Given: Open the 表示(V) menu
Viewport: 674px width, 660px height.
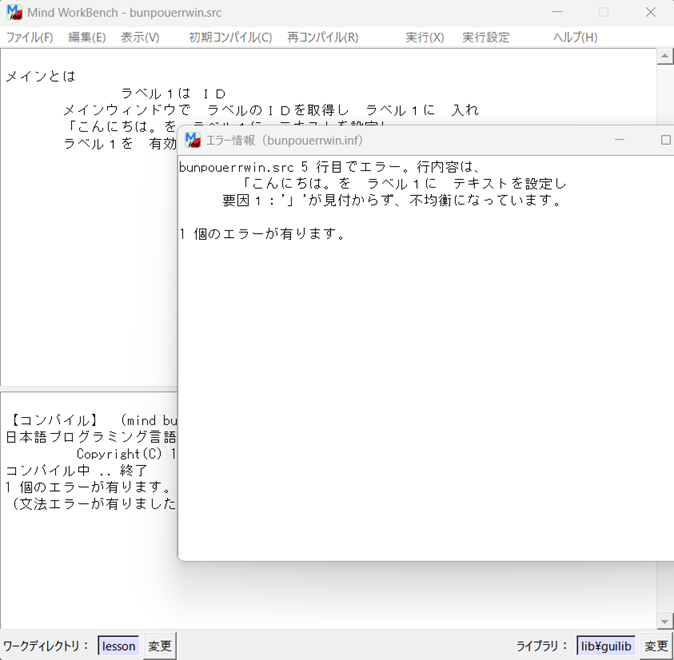Looking at the screenshot, I should pos(140,37).
